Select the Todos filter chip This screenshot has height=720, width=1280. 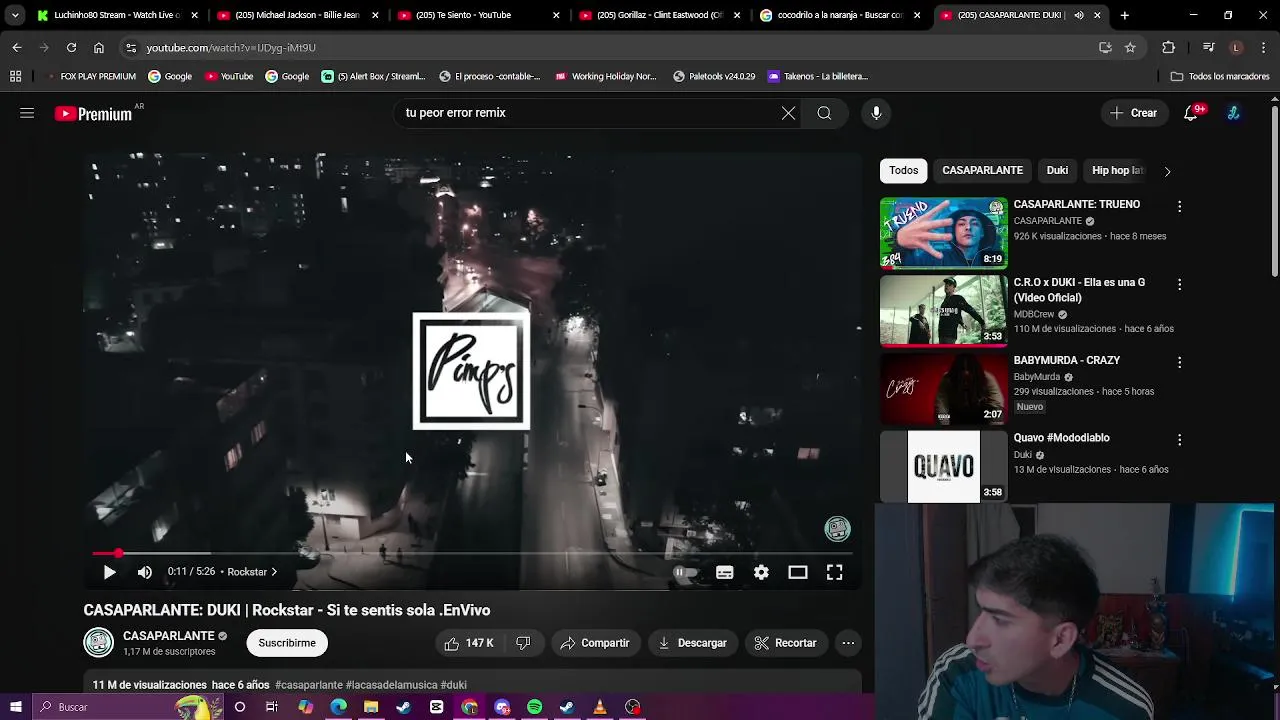point(903,171)
